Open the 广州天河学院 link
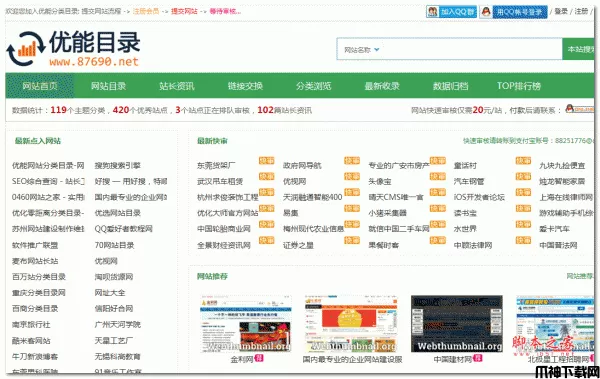This screenshot has width=600, height=379. tap(117, 325)
